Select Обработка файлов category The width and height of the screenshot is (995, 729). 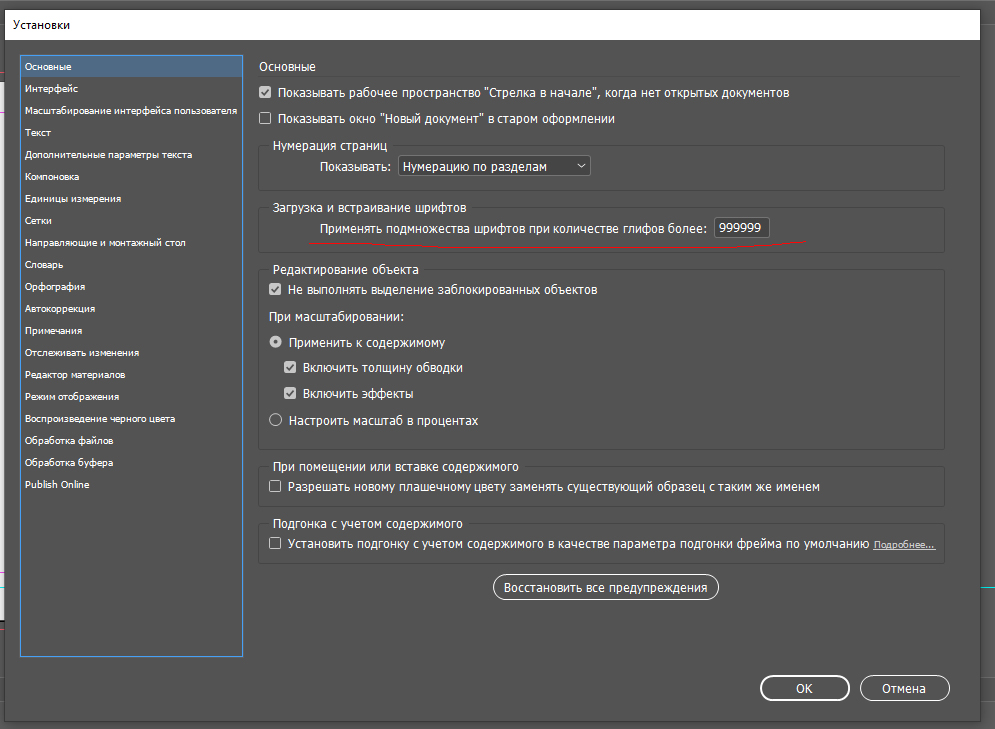coord(131,440)
